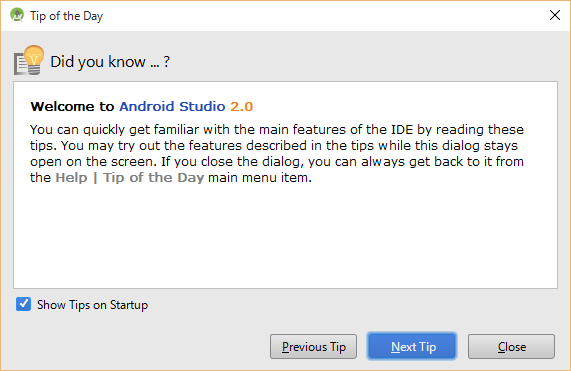Go to the Next Tip

tap(412, 346)
